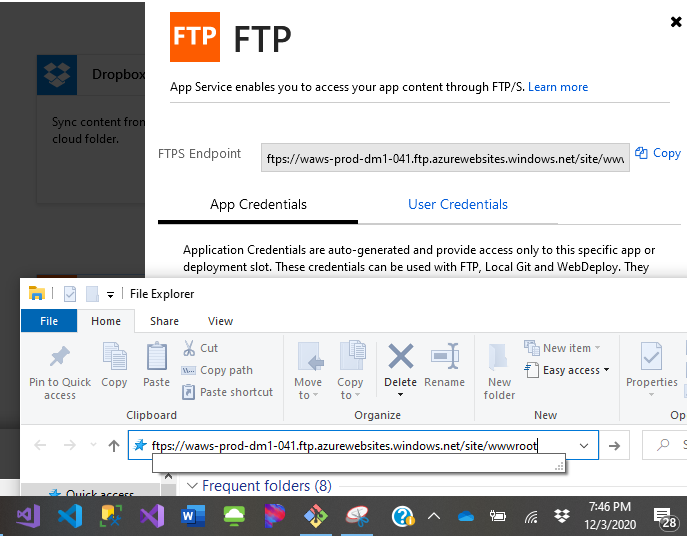This screenshot has height=536, width=687.
Task: Open Visual Studio Code from taskbar
Action: point(70,516)
